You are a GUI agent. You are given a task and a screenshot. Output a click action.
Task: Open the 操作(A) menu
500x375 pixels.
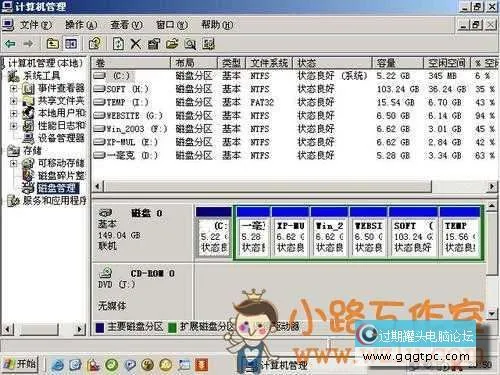81,25
